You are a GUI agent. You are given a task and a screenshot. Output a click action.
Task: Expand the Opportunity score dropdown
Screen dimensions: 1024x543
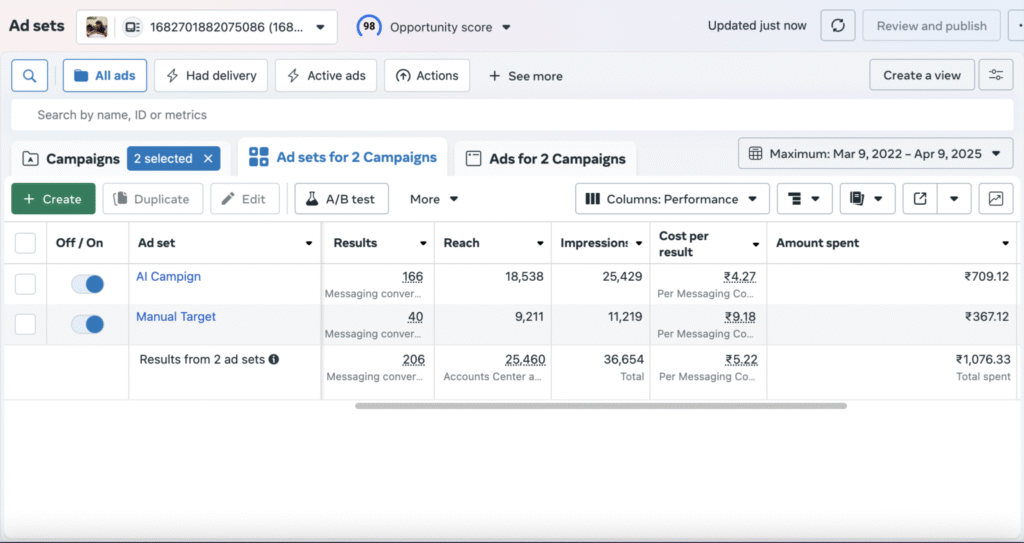435,27
